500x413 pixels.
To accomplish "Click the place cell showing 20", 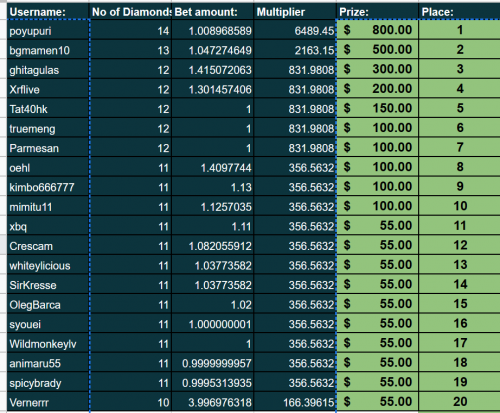I will (459, 402).
